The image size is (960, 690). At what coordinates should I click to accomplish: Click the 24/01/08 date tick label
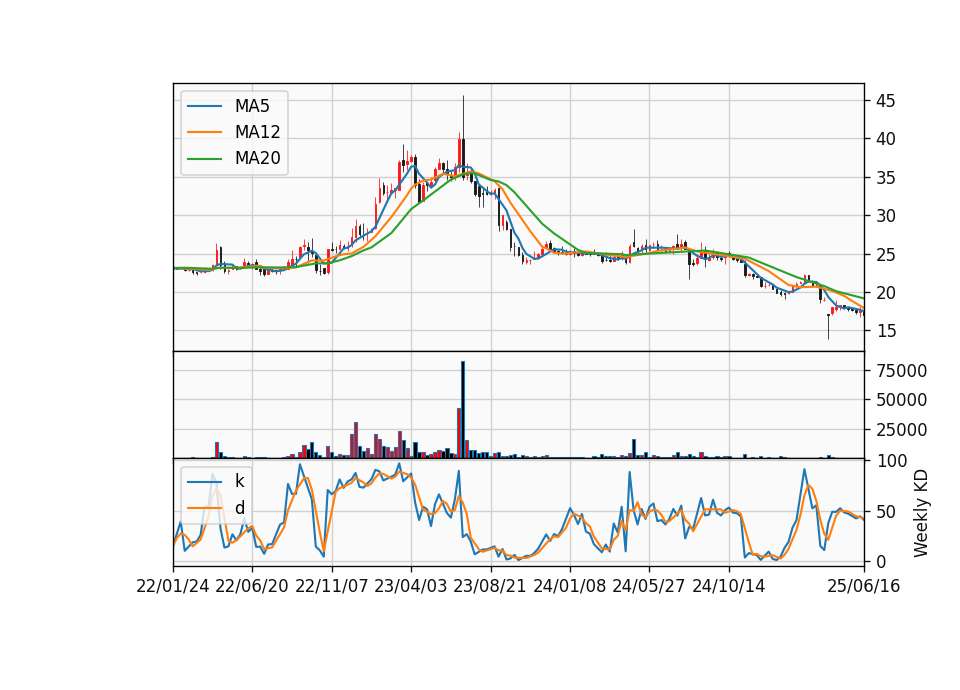point(569,586)
